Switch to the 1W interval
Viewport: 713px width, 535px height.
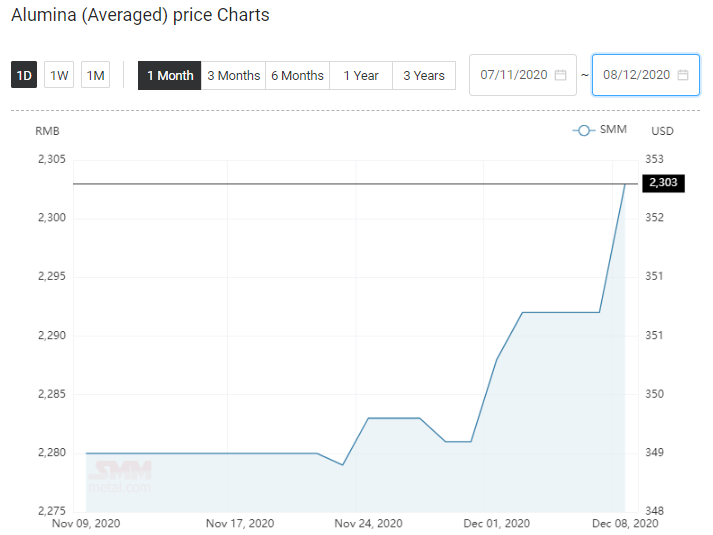coord(59,75)
